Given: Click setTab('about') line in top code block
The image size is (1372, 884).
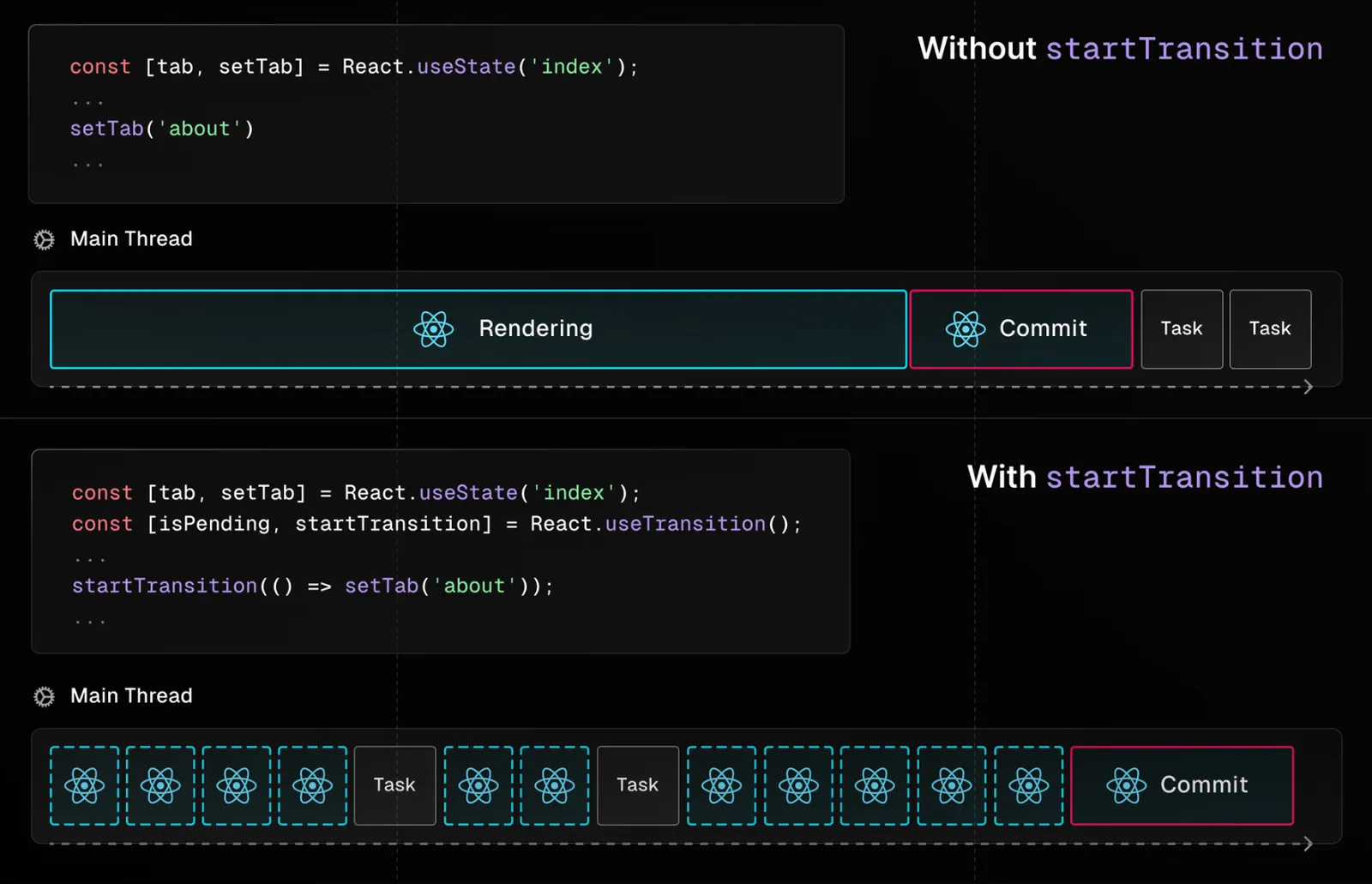Looking at the screenshot, I should tap(162, 129).
